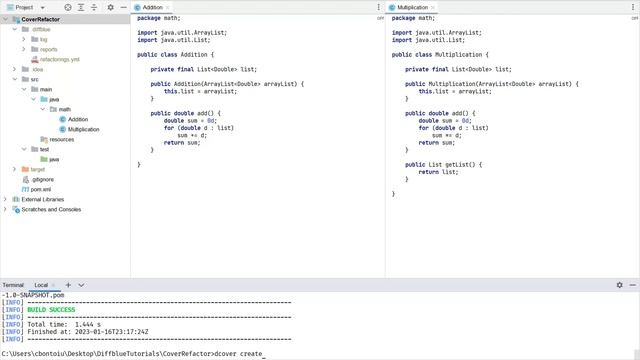640x360 pixels.
Task: Open terminal settings gear
Action: pyautogui.click(x=620, y=285)
